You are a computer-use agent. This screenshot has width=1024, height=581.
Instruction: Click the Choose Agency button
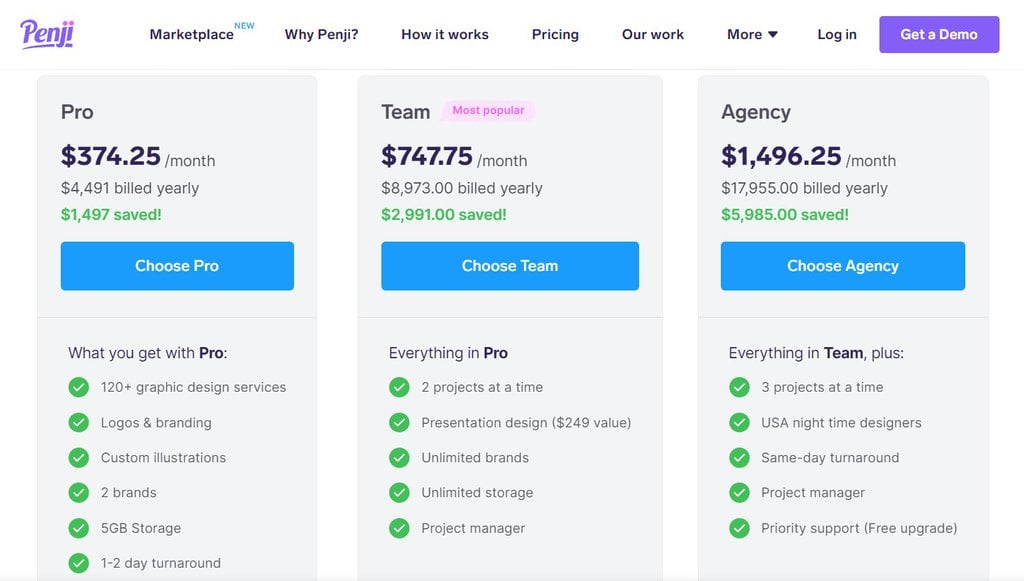pos(843,266)
